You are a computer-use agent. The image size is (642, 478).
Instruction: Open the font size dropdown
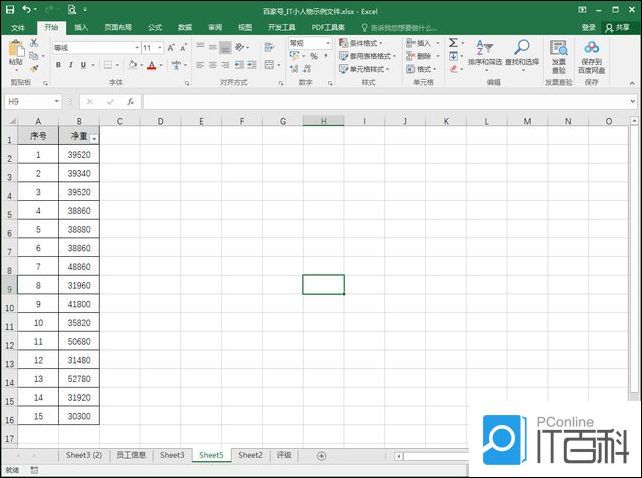point(160,48)
